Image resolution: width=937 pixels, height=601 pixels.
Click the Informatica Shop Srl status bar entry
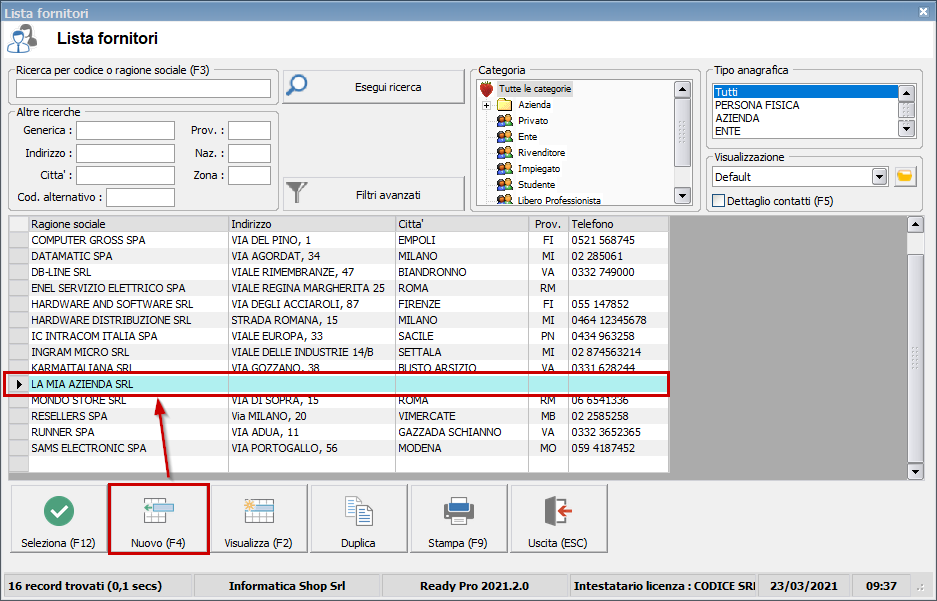pyautogui.click(x=287, y=586)
